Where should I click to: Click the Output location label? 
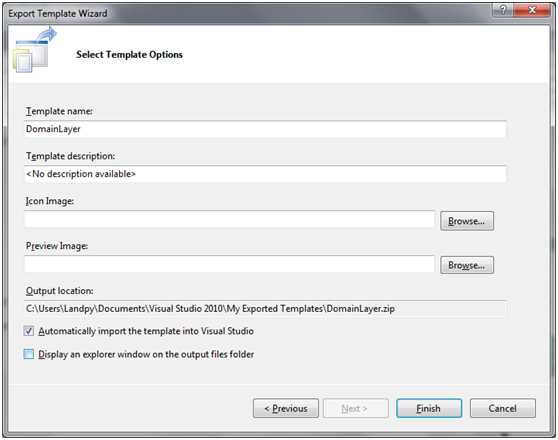pos(59,291)
